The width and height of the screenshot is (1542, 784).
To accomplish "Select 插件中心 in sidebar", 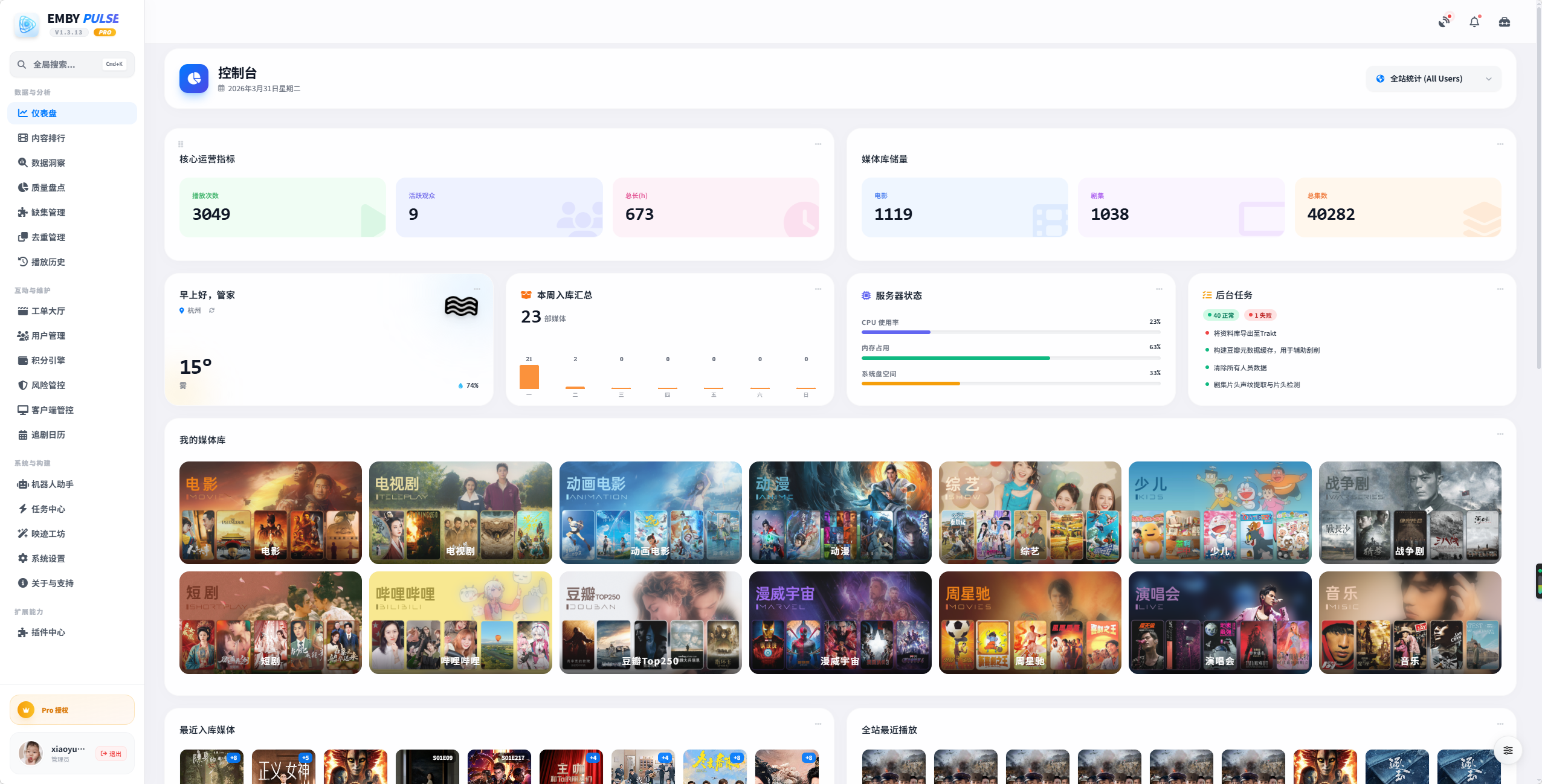I will [x=48, y=632].
